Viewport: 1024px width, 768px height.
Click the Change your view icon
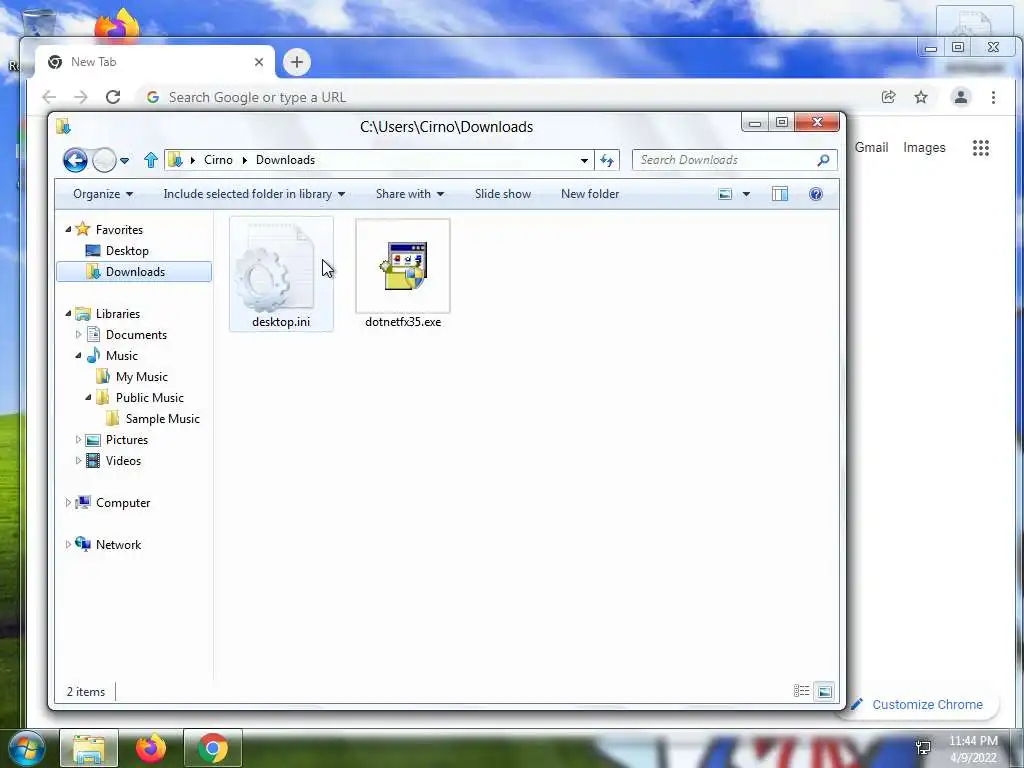725,194
